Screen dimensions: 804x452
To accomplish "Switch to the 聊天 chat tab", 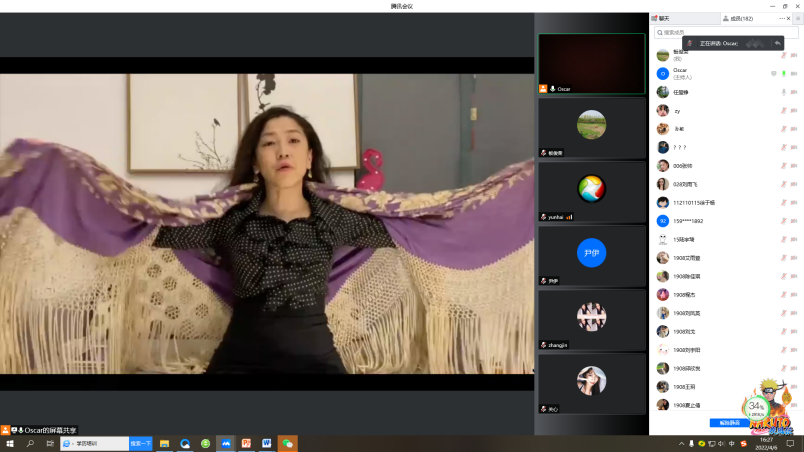I will click(x=663, y=18).
